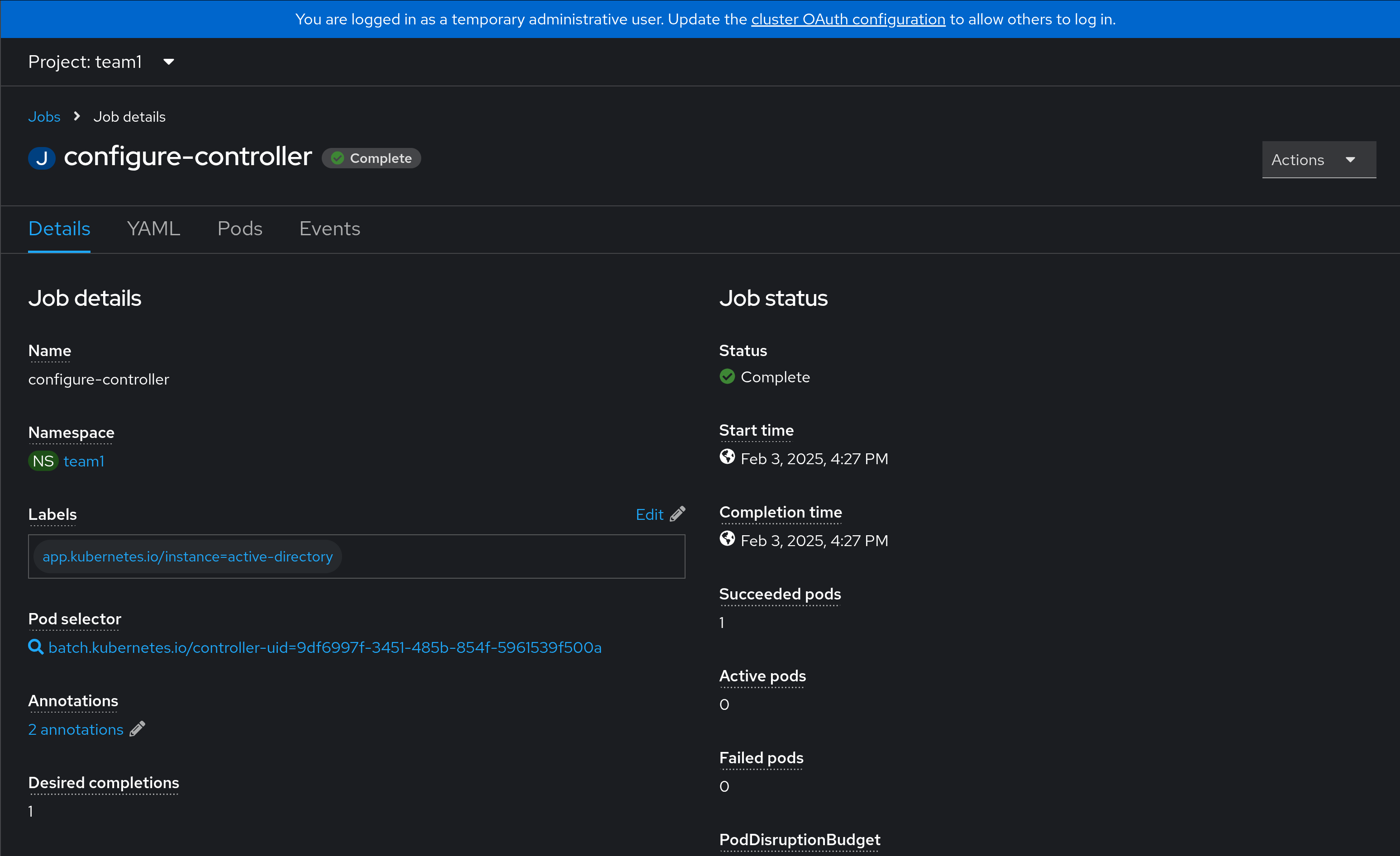Switch to the YAML tab
This screenshot has height=856, width=1400.
tap(153, 229)
